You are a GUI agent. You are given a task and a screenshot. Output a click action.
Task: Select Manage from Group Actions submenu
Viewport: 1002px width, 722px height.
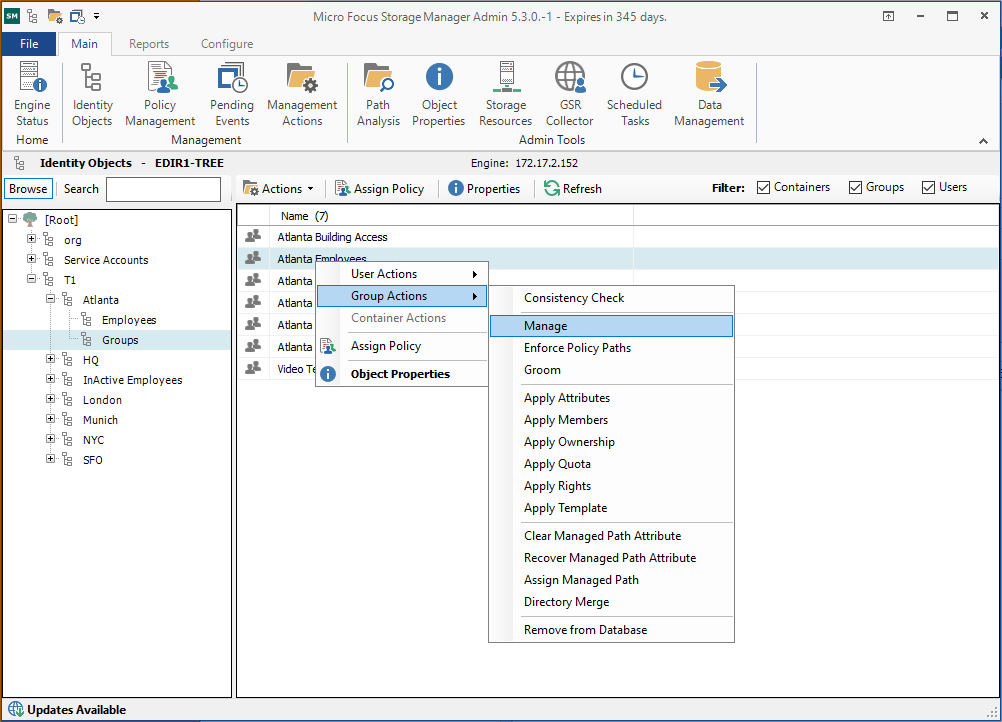611,326
